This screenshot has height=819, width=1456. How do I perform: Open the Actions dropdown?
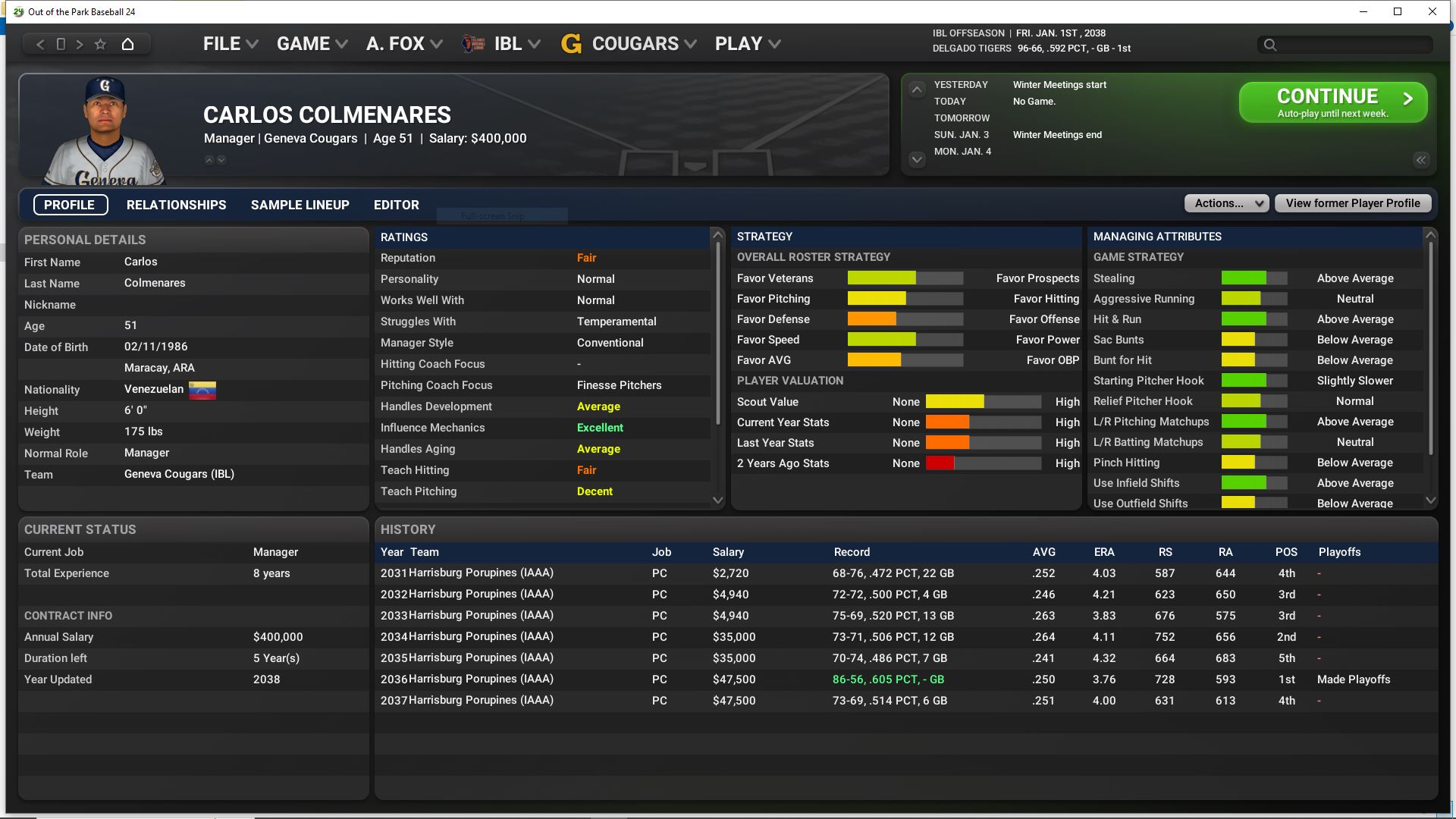(1226, 203)
